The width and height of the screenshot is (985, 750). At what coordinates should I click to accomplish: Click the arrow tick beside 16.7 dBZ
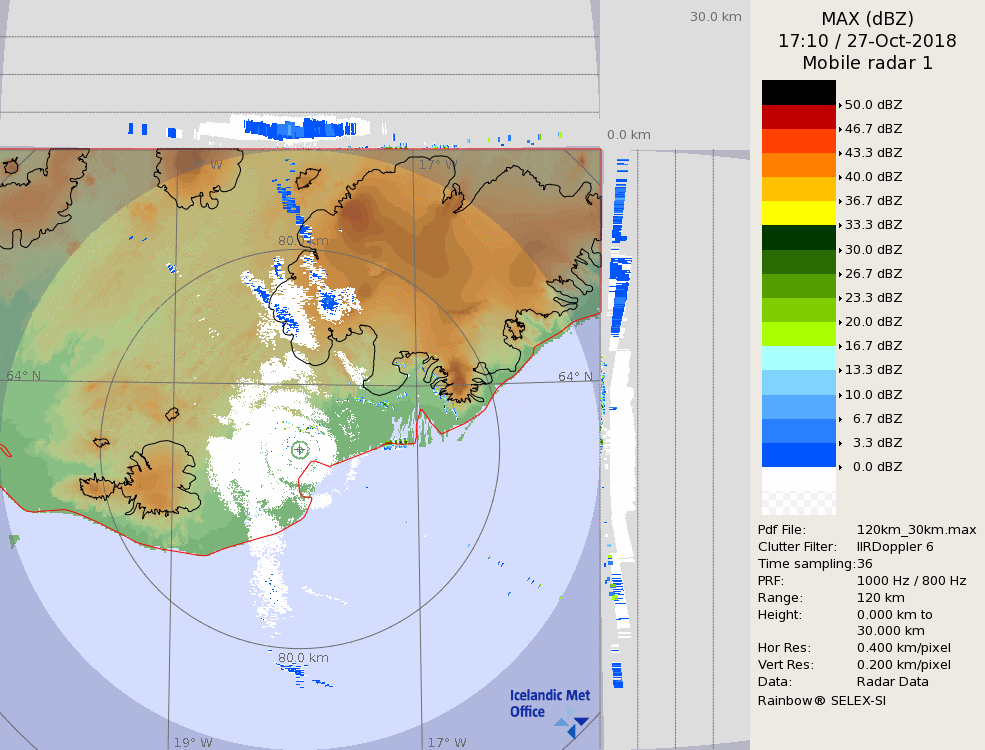coord(840,346)
